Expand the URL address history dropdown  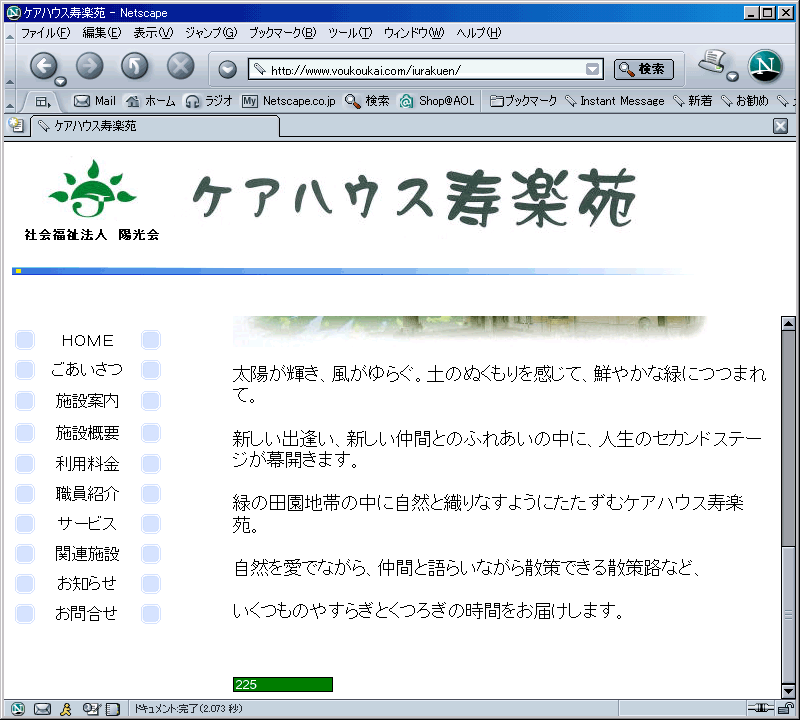click(592, 69)
